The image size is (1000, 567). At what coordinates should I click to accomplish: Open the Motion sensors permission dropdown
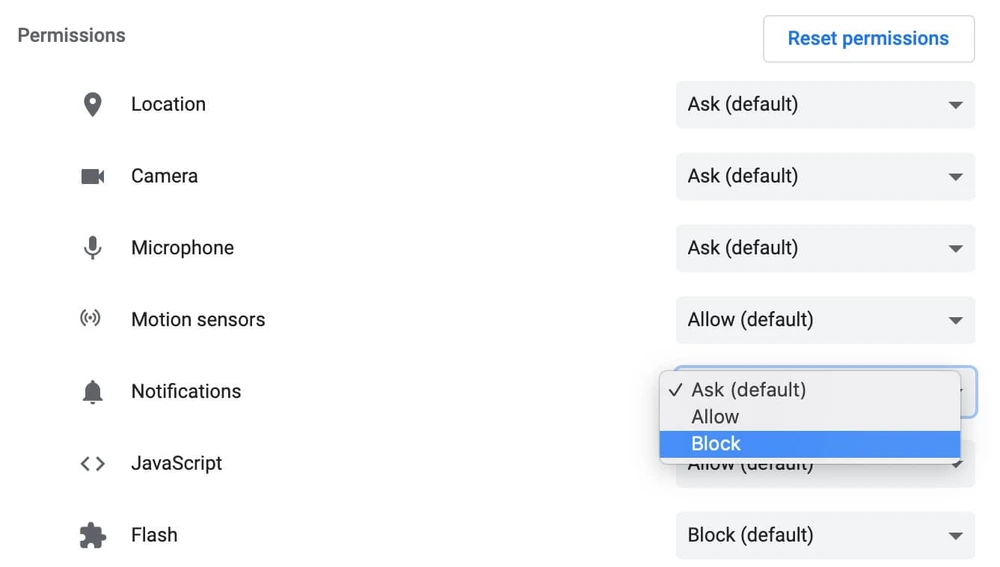(825, 320)
